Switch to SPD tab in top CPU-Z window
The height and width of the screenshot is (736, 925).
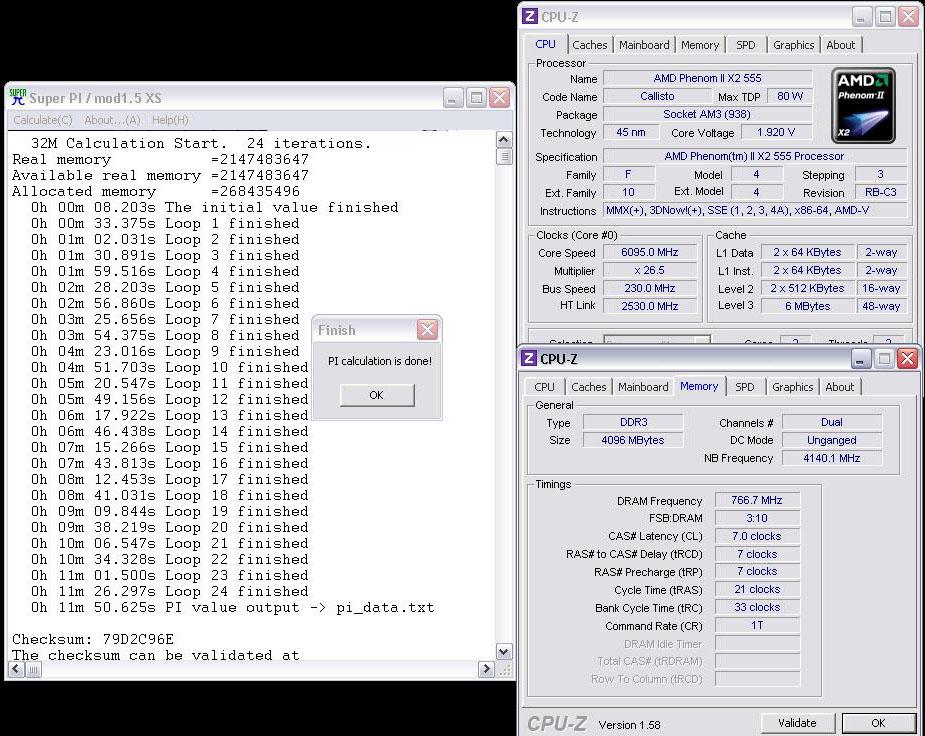(x=745, y=45)
